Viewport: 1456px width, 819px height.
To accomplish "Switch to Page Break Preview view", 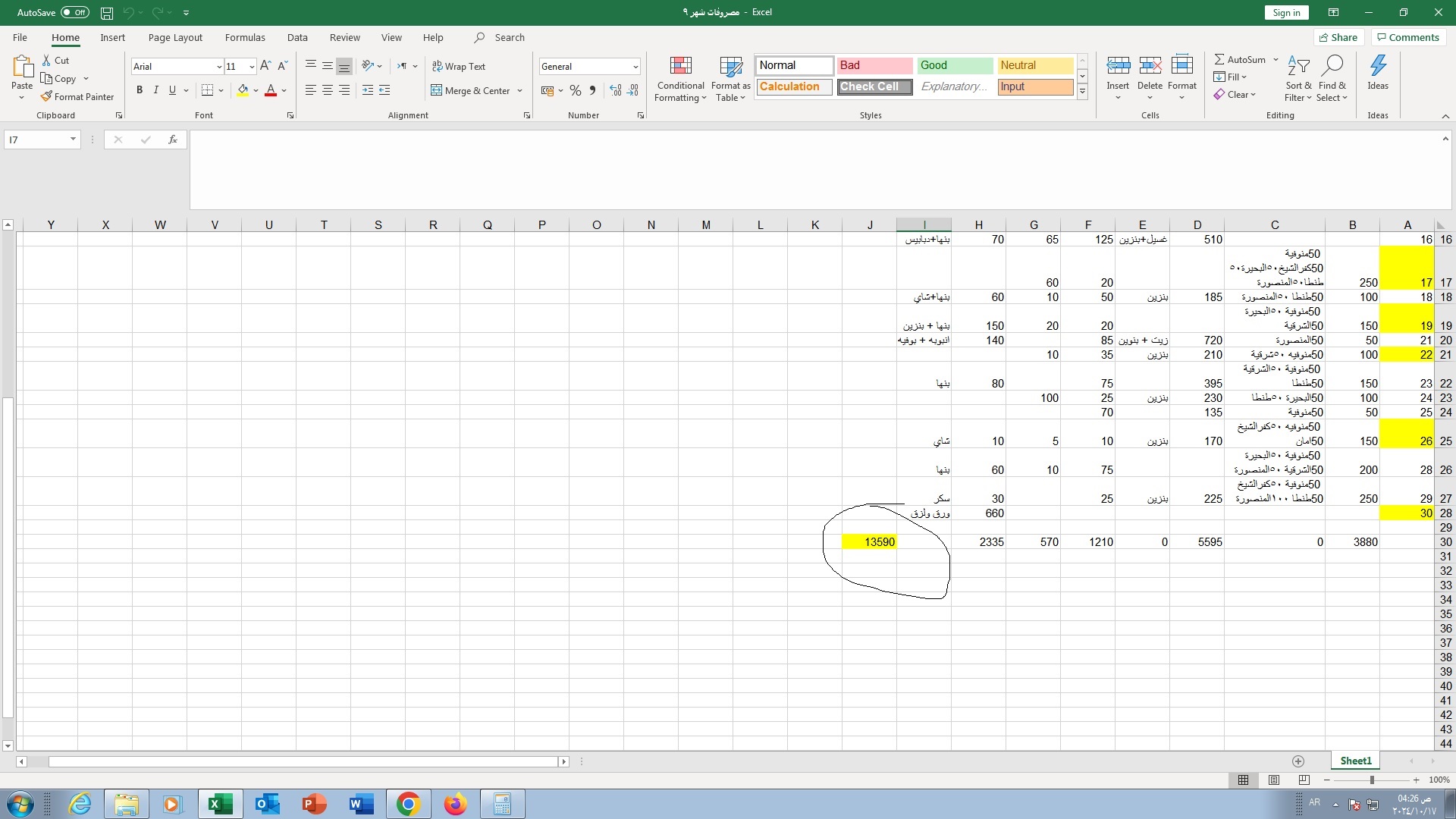I will 1304,780.
